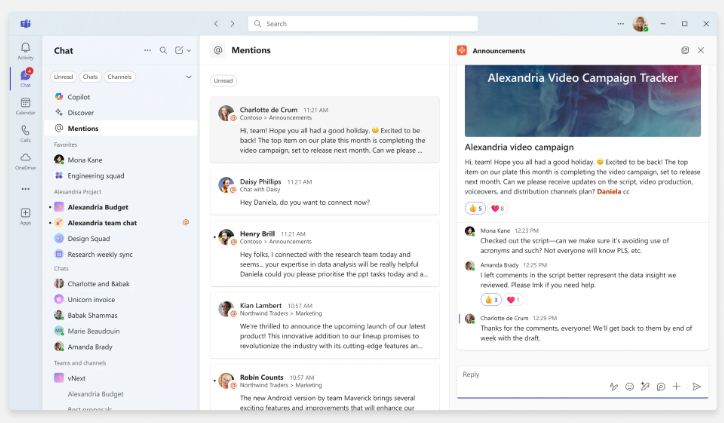
Task: Pop out the Announcements panel
Action: click(x=685, y=50)
